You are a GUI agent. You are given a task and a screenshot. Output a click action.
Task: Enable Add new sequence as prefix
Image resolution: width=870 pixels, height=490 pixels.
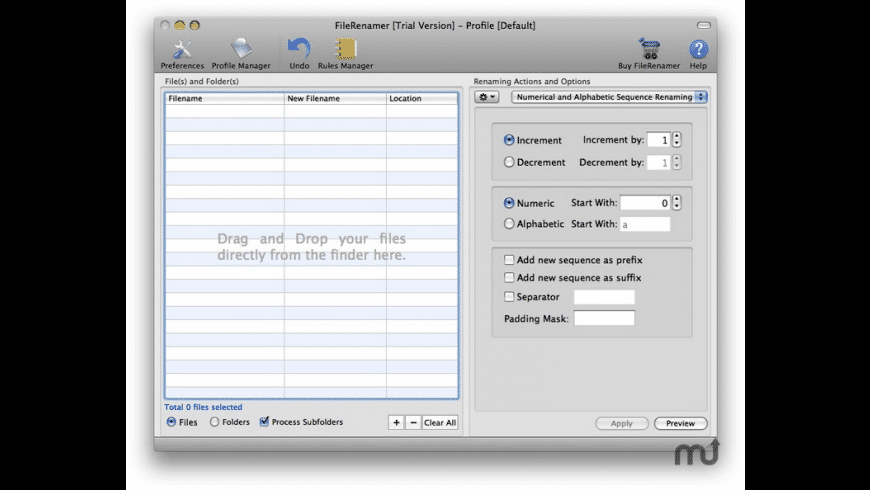click(x=509, y=260)
